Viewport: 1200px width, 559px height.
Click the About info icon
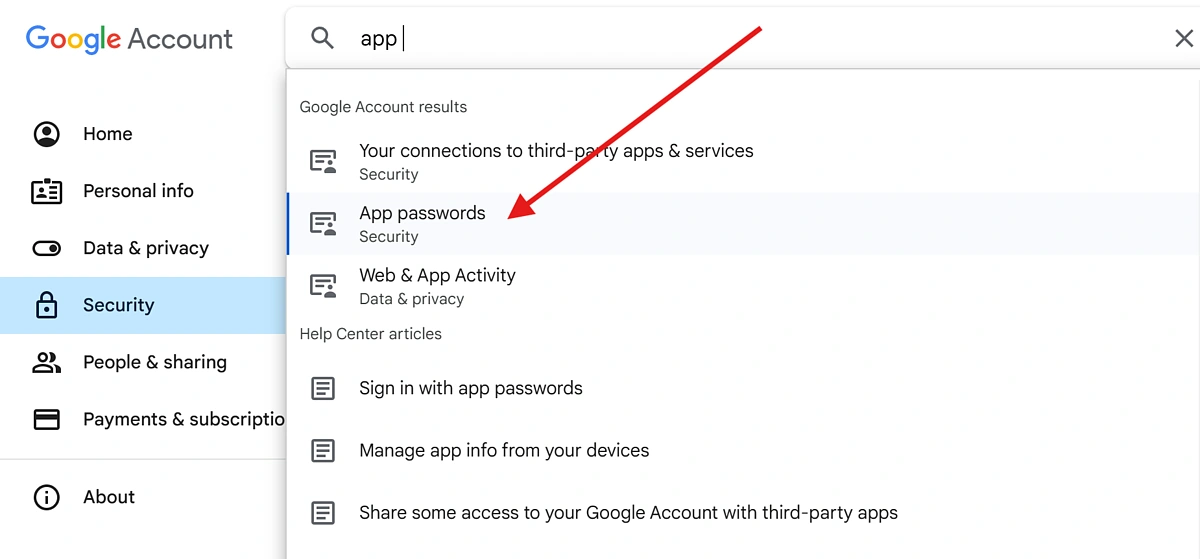(x=47, y=497)
